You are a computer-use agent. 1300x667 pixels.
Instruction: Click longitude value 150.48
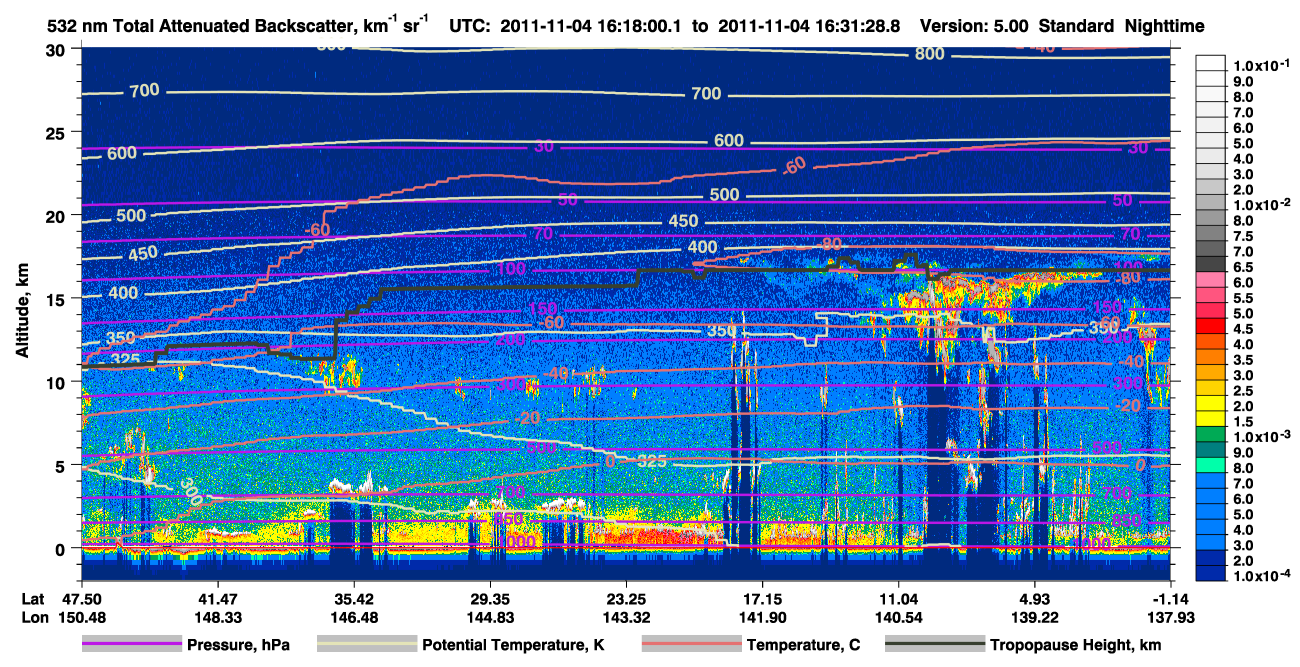[83, 617]
